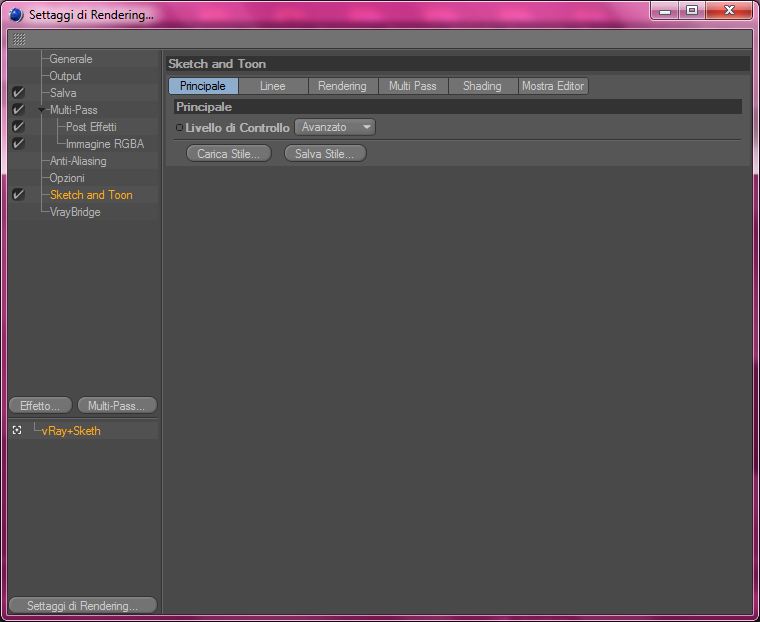The height and width of the screenshot is (622, 760).
Task: Select Immagine RGBA in the tree
Action: point(105,144)
